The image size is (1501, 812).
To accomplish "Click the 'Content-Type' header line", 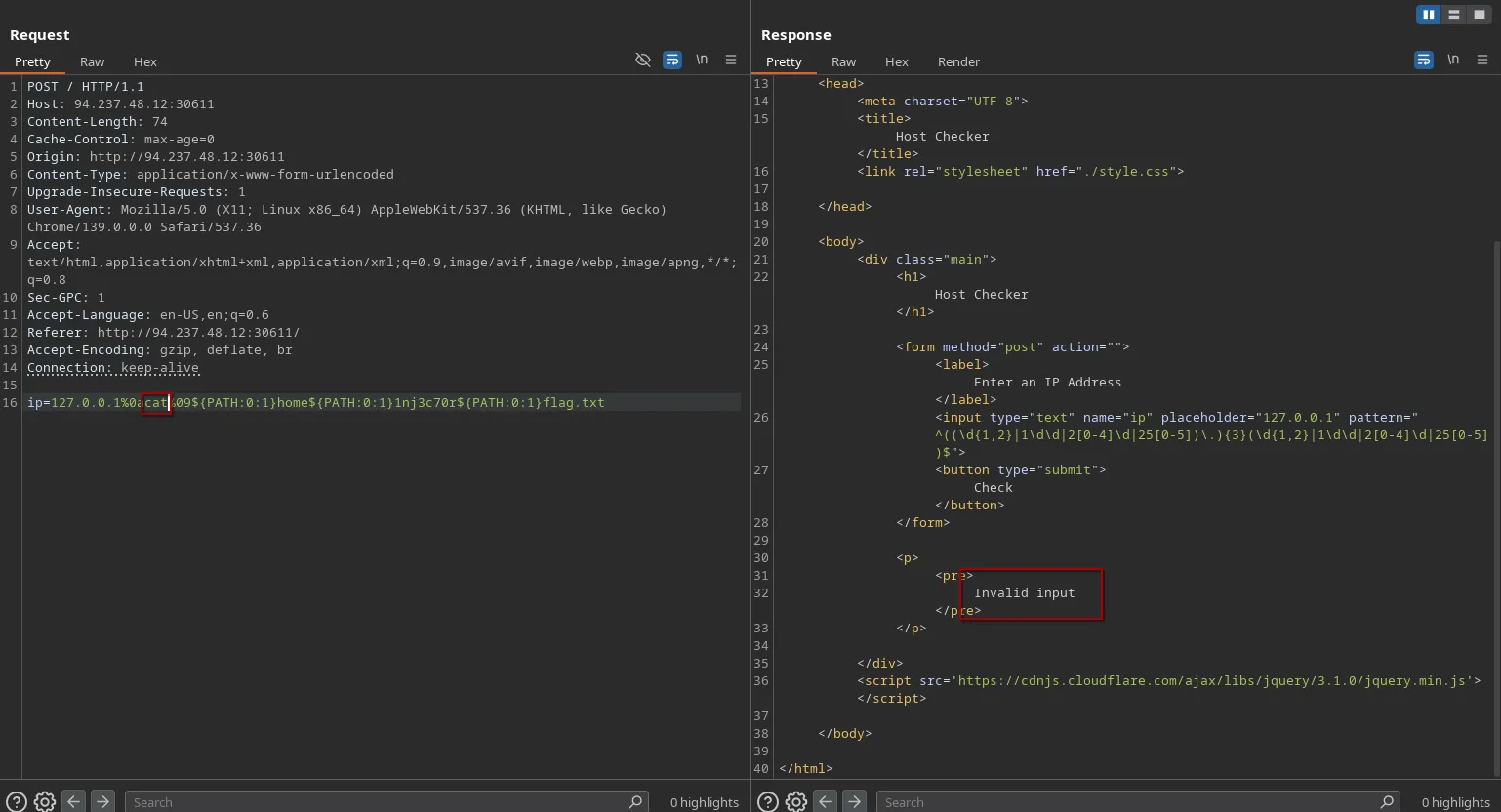I will coord(211,174).
